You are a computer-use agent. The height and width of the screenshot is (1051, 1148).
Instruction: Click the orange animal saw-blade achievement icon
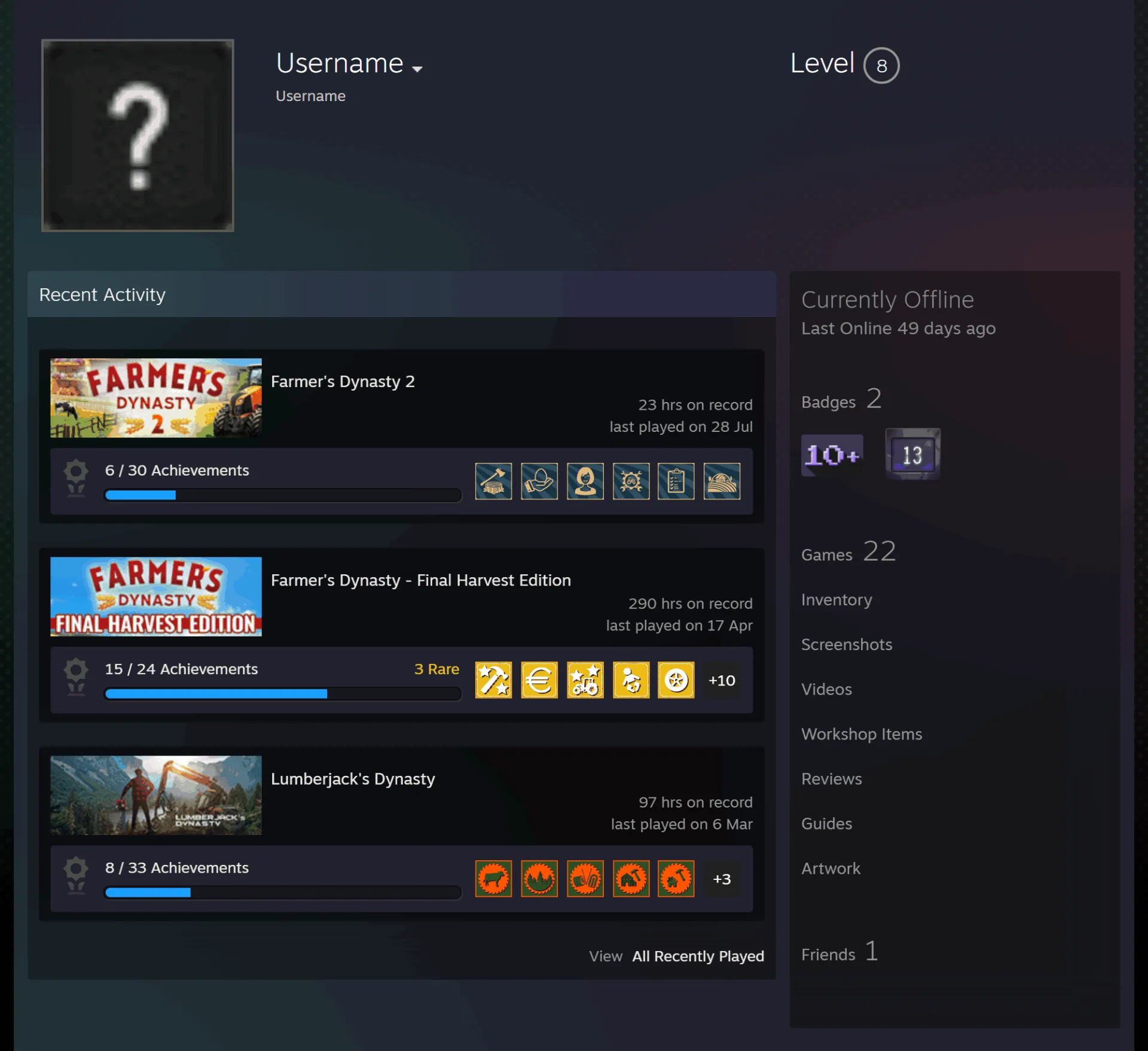click(493, 879)
